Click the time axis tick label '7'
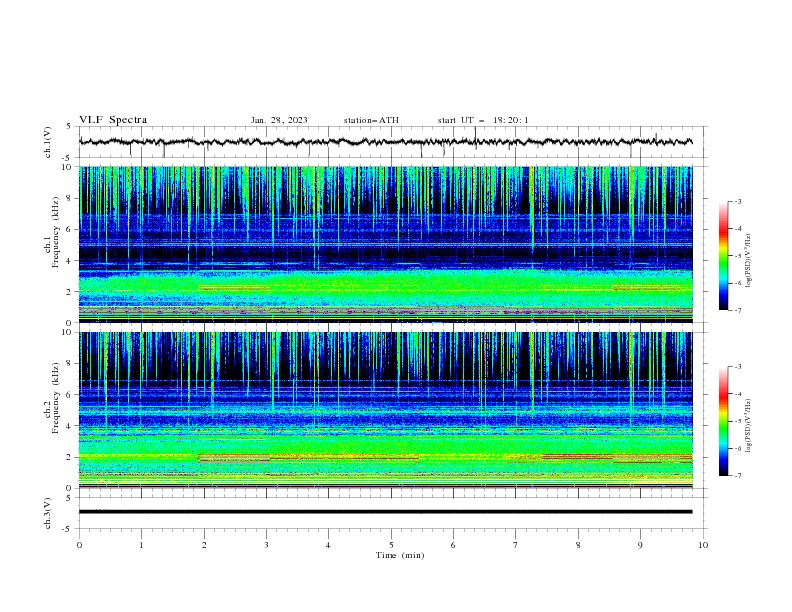792x612 pixels. click(516, 545)
